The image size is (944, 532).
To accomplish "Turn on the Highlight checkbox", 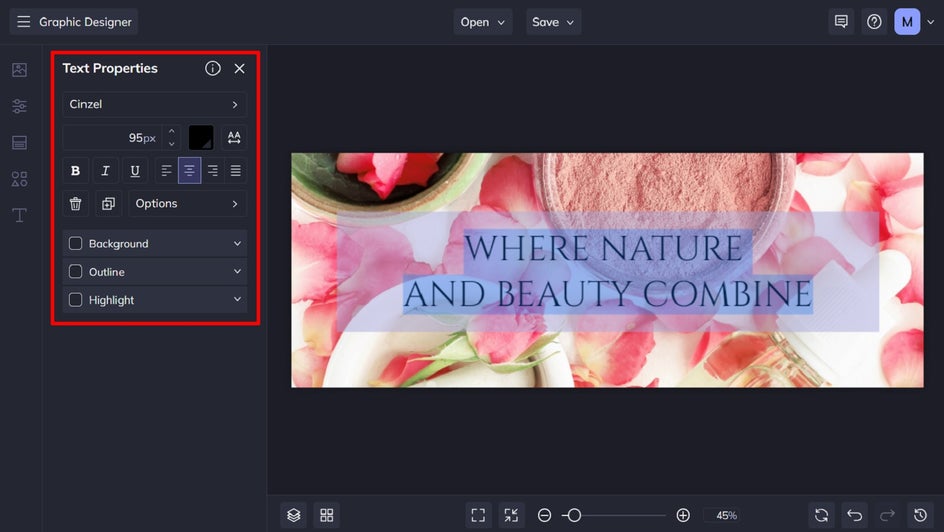I will pos(75,300).
